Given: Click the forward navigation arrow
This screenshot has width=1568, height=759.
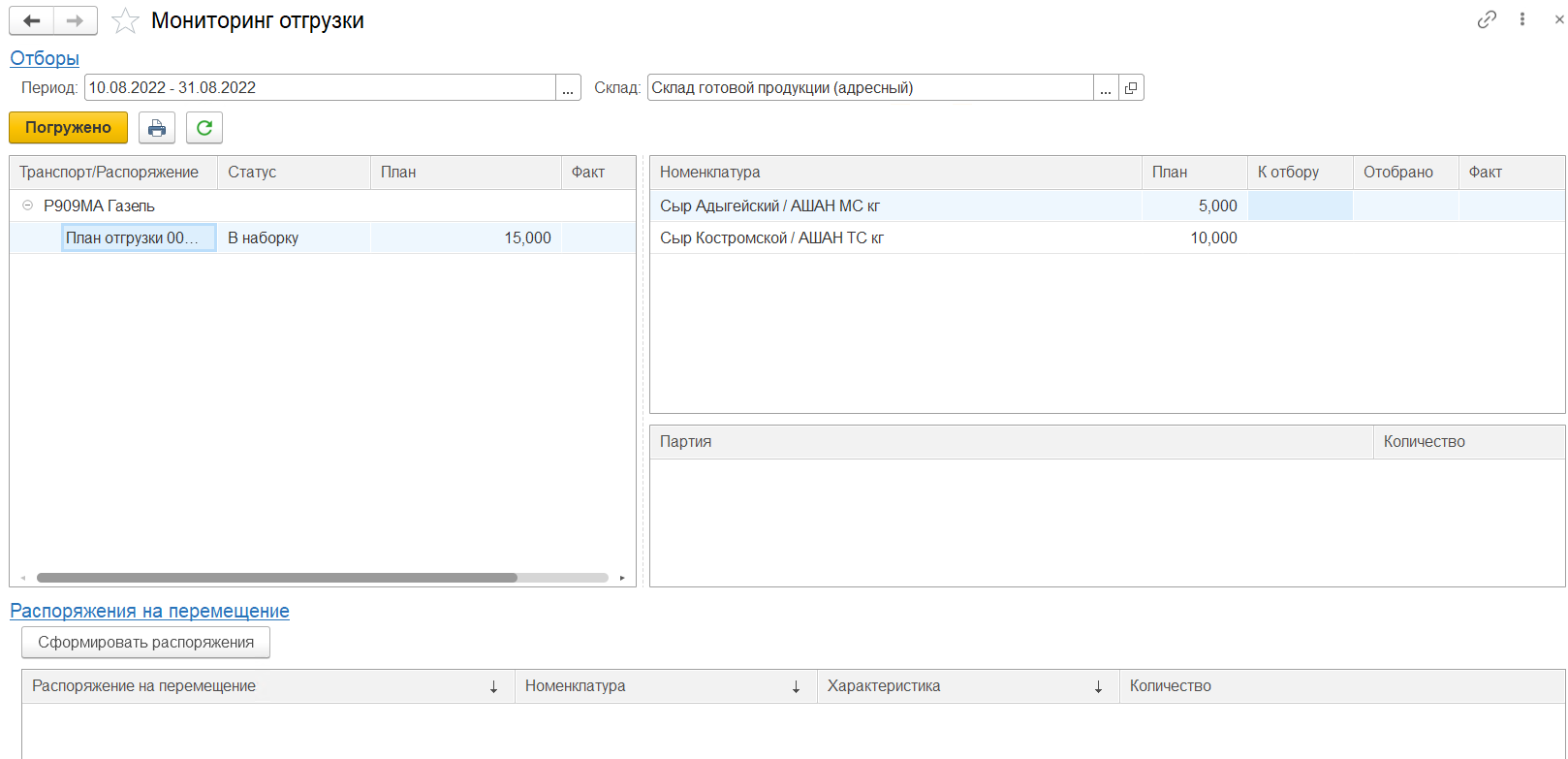Looking at the screenshot, I should pyautogui.click(x=76, y=20).
